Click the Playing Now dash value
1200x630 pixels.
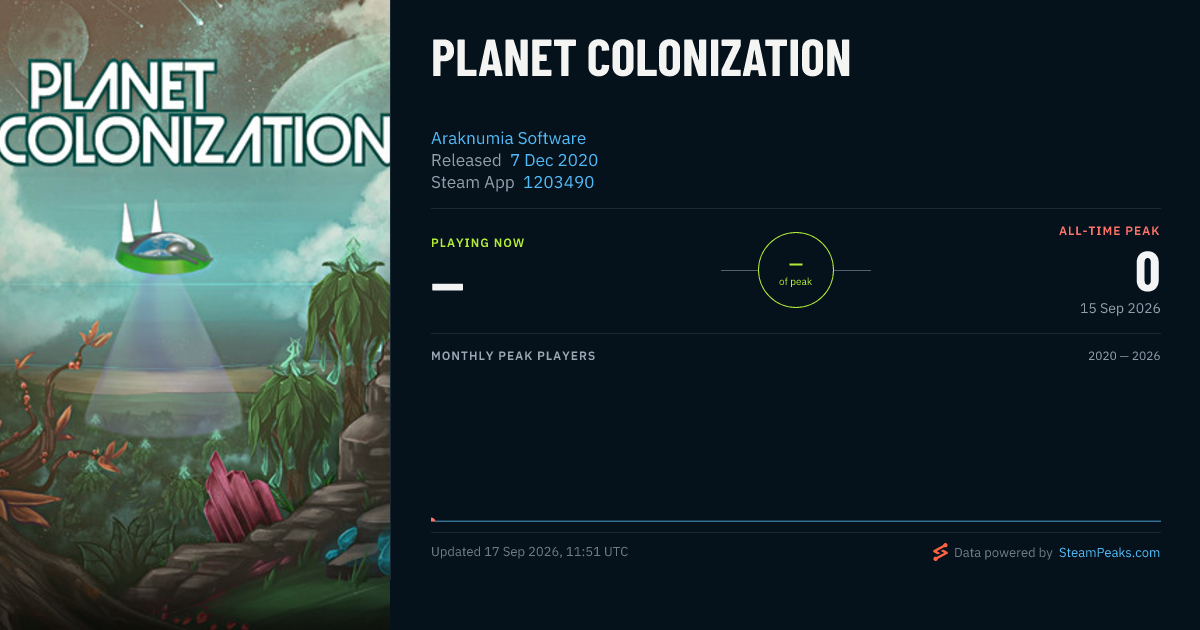click(x=447, y=287)
